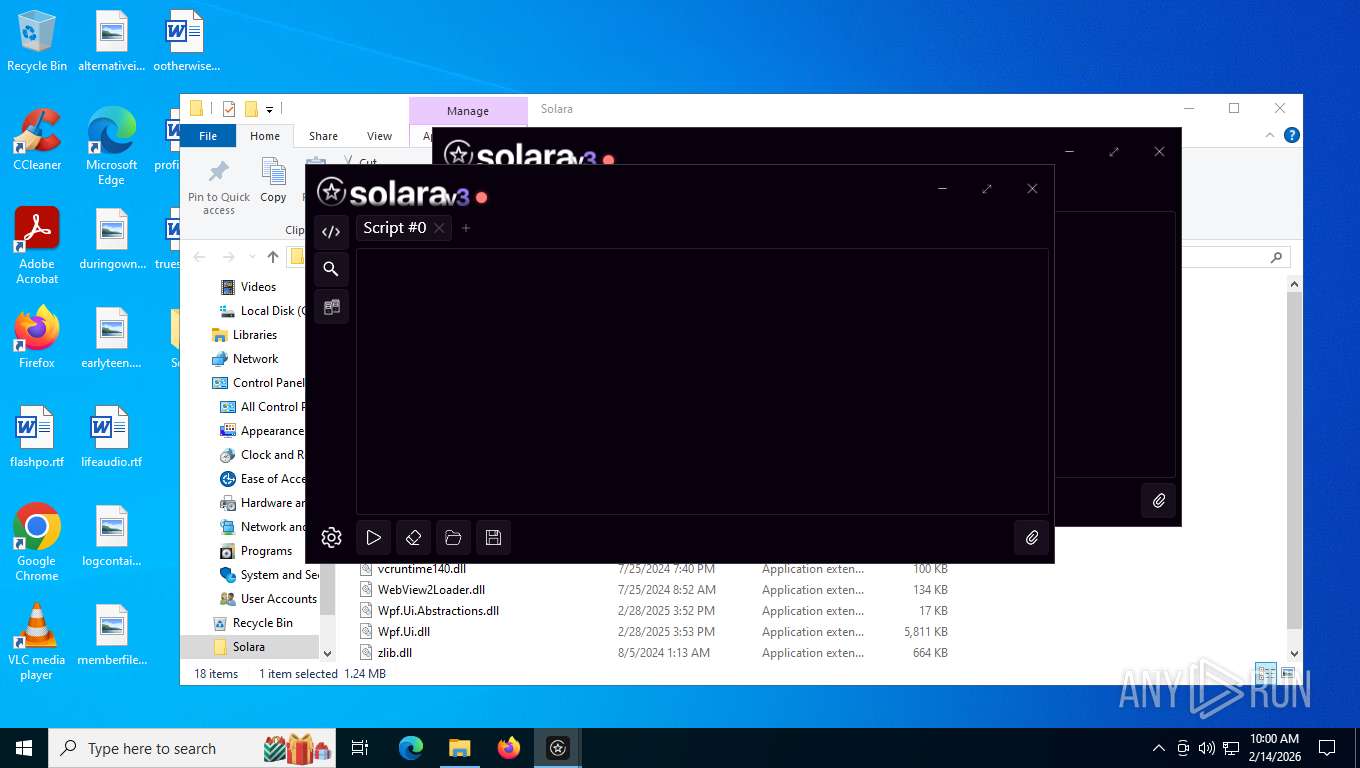The height and width of the screenshot is (768, 1360).
Task: Save script with the floppy disk icon
Action: click(493, 537)
